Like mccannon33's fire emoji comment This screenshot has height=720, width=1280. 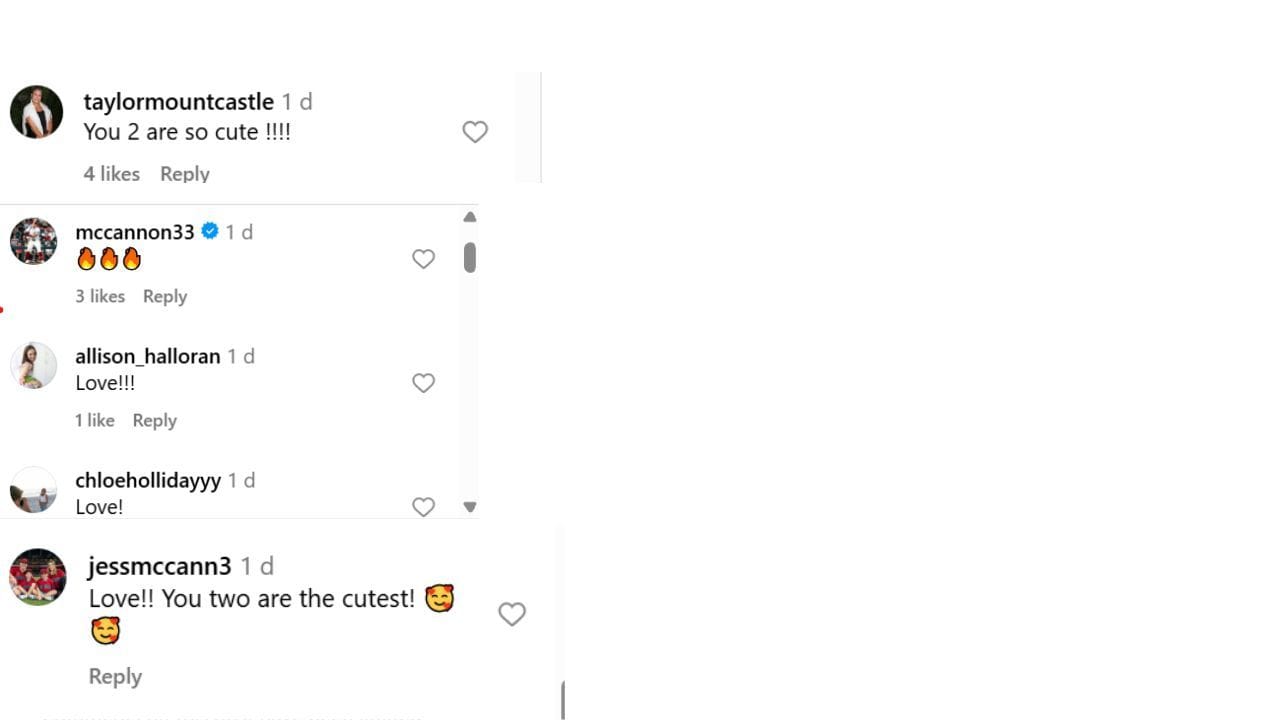[424, 259]
